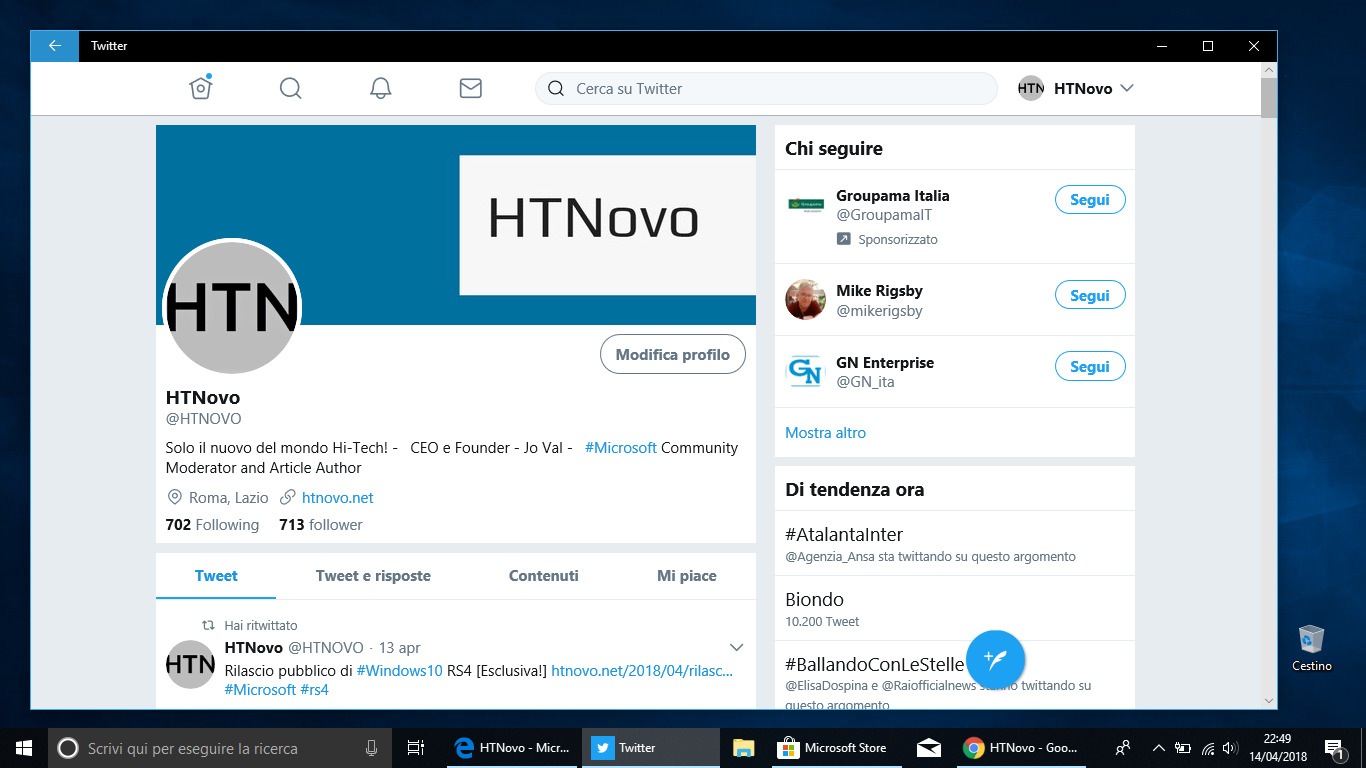Open the Mail app in taskbar
Screen dimensions: 1366x768
click(x=929, y=747)
